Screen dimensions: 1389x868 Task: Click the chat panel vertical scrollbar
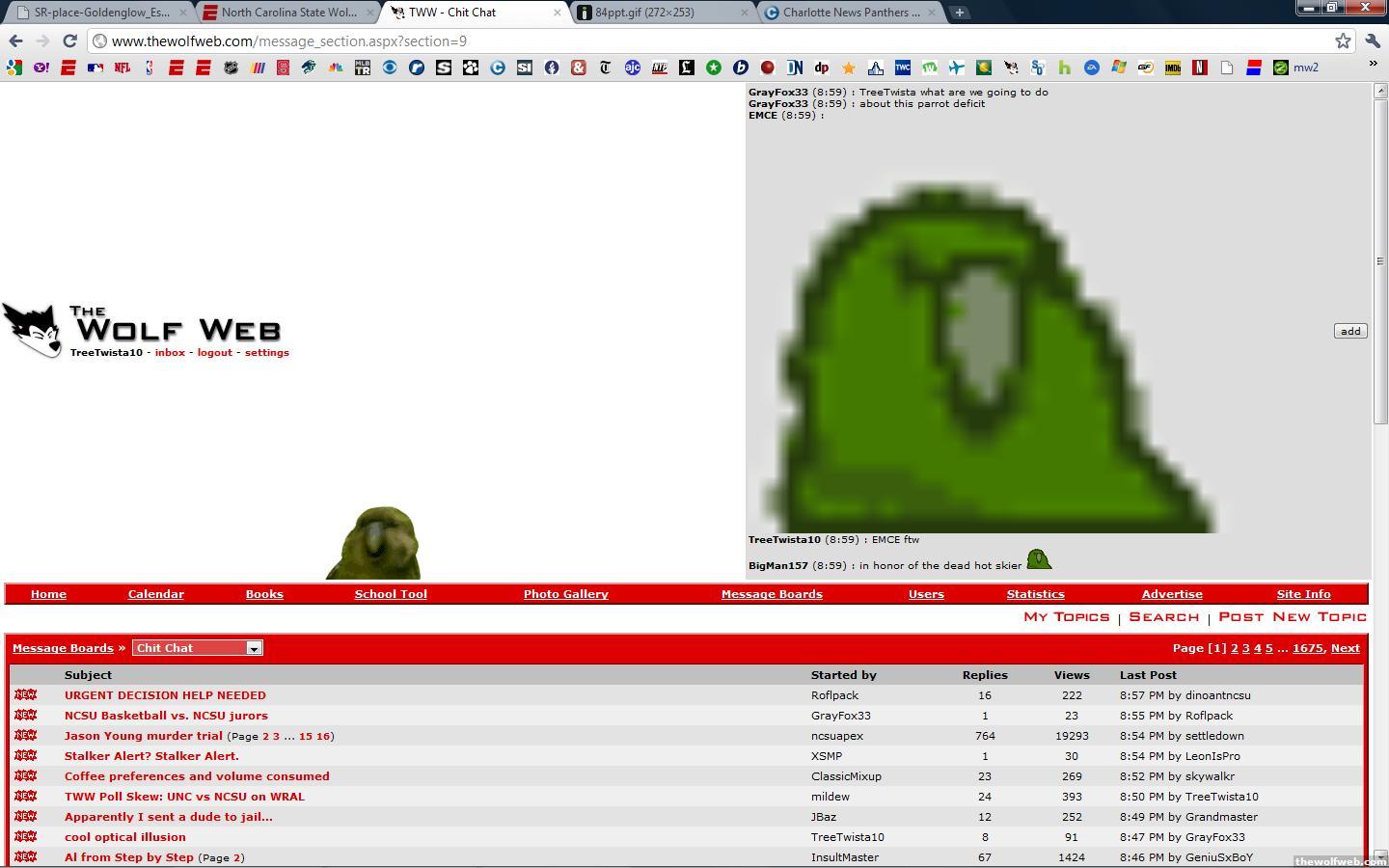[1379, 260]
